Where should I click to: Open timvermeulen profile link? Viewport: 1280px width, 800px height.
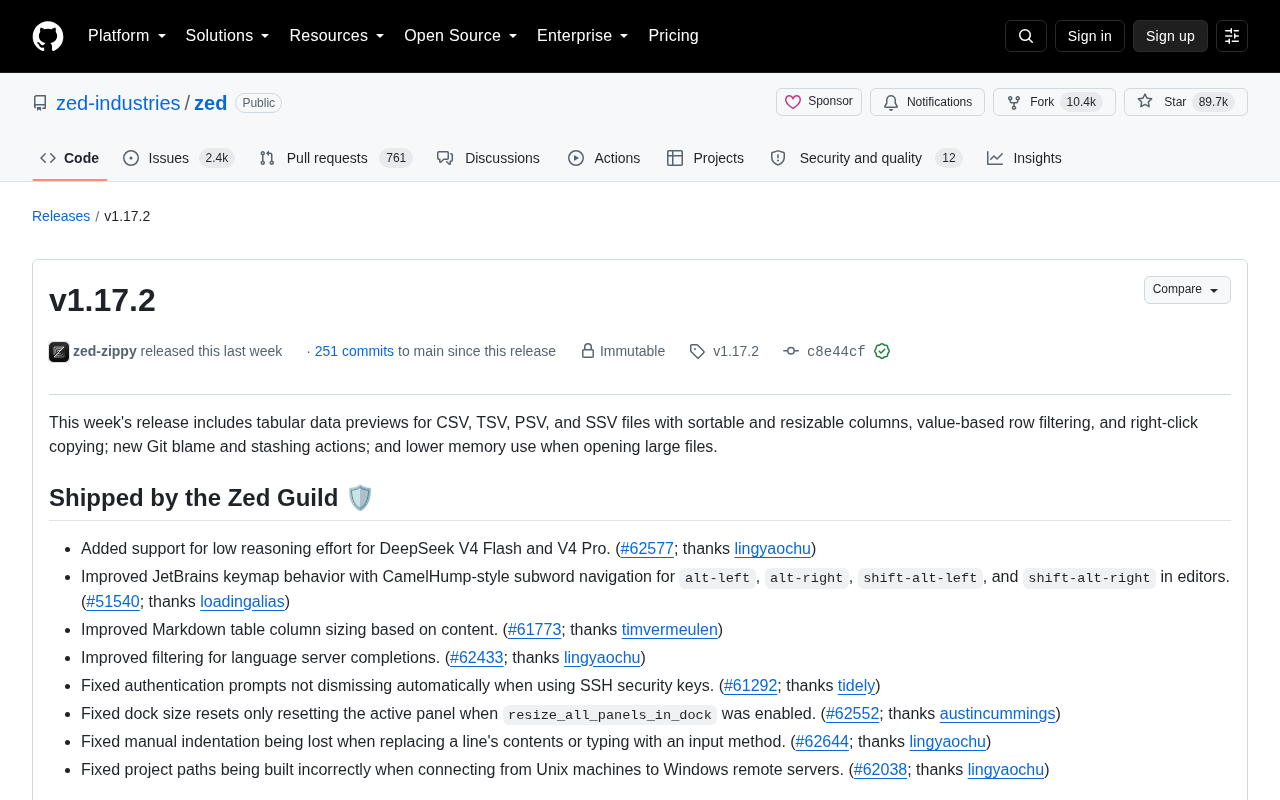670,629
